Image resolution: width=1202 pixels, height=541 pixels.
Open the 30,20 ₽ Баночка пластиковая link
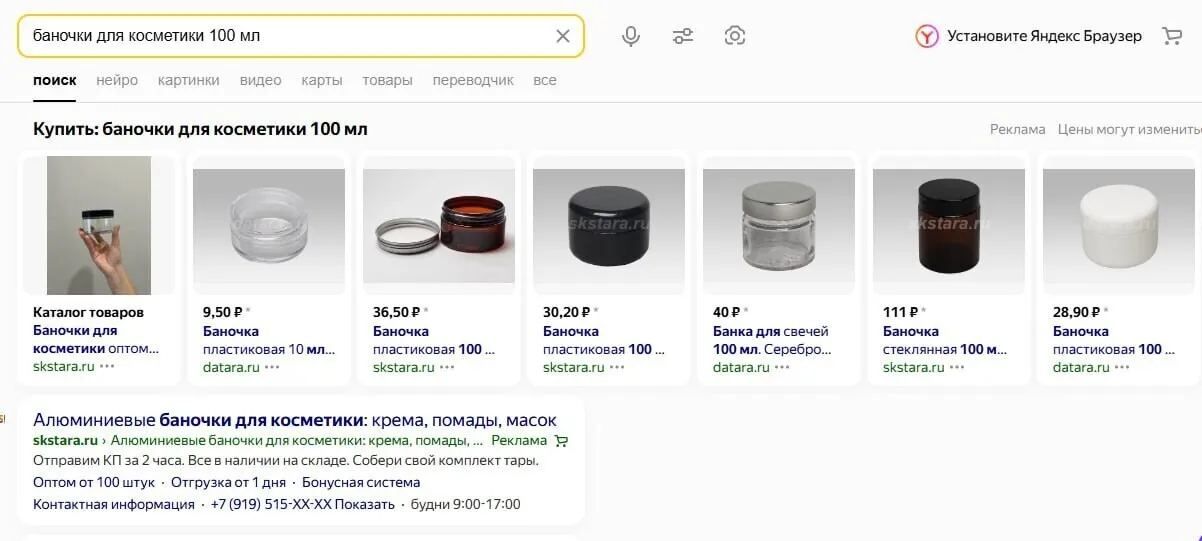pos(604,340)
